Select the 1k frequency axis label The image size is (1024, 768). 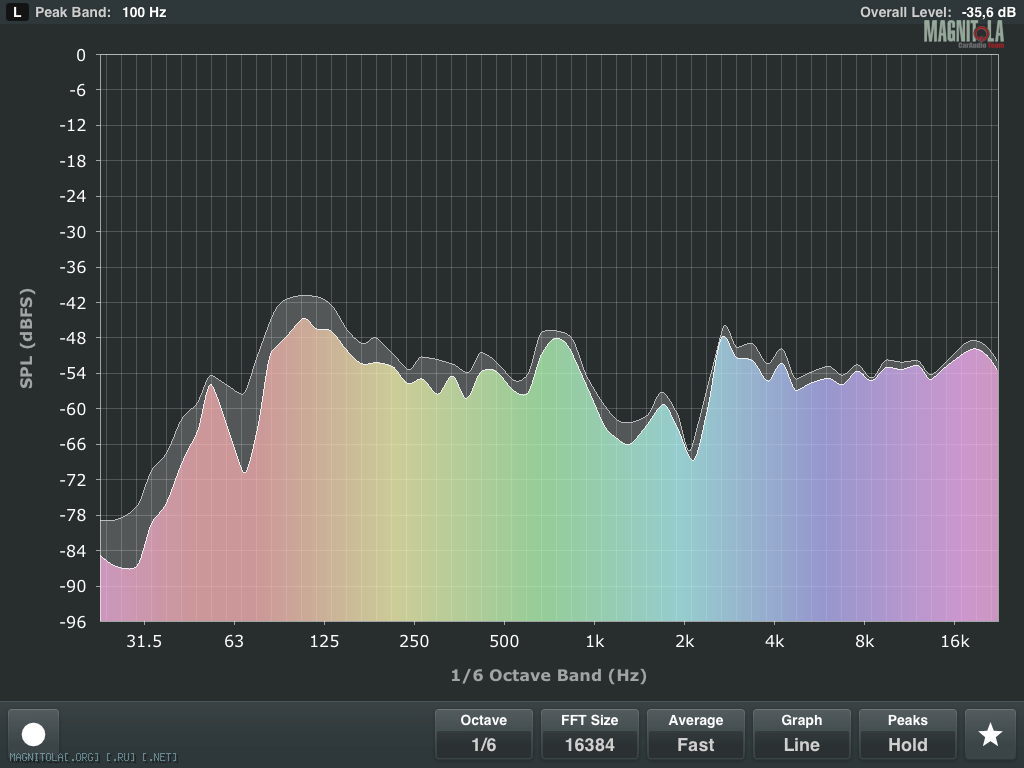[594, 641]
